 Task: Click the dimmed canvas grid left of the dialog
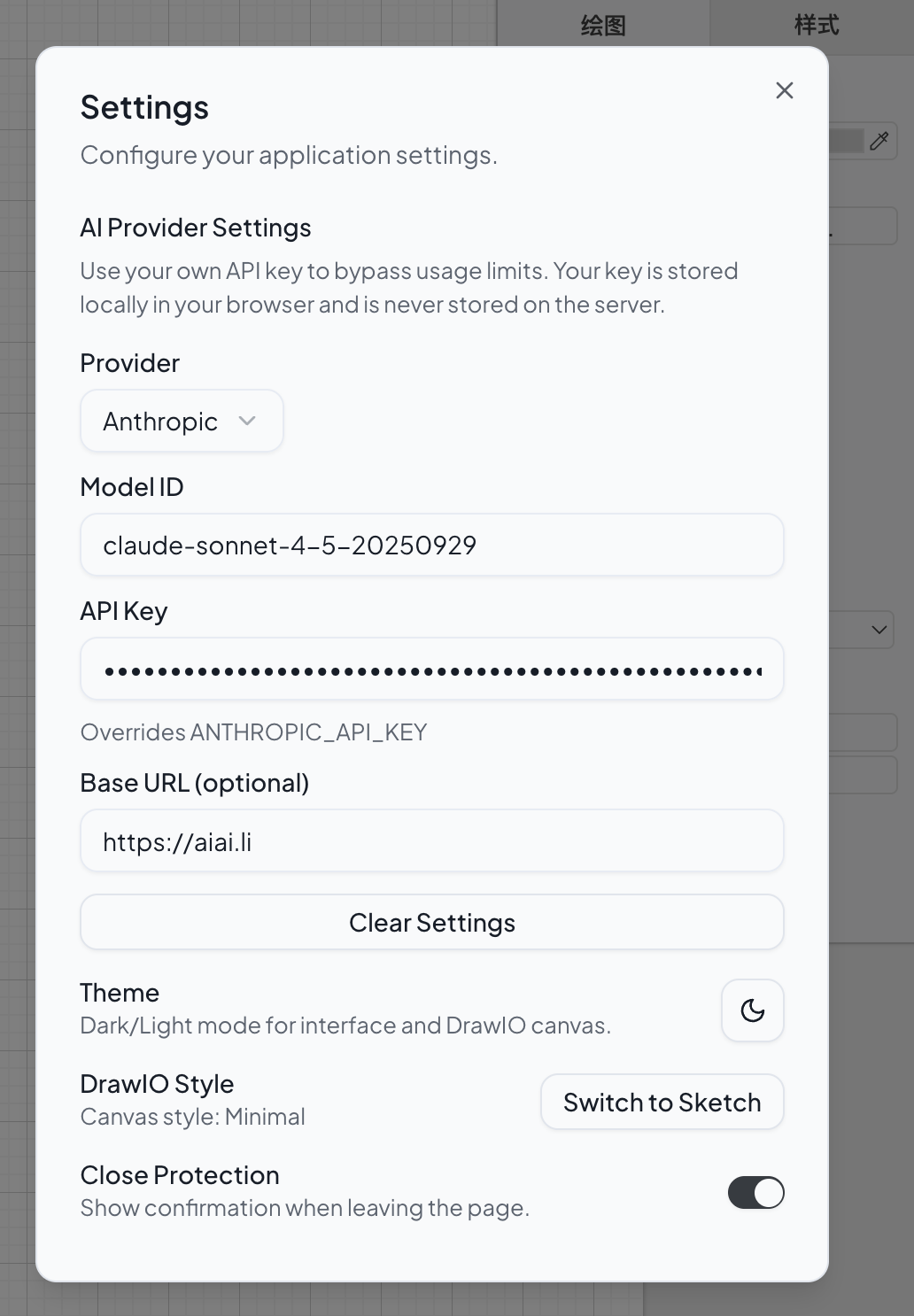pyautogui.click(x=17, y=620)
